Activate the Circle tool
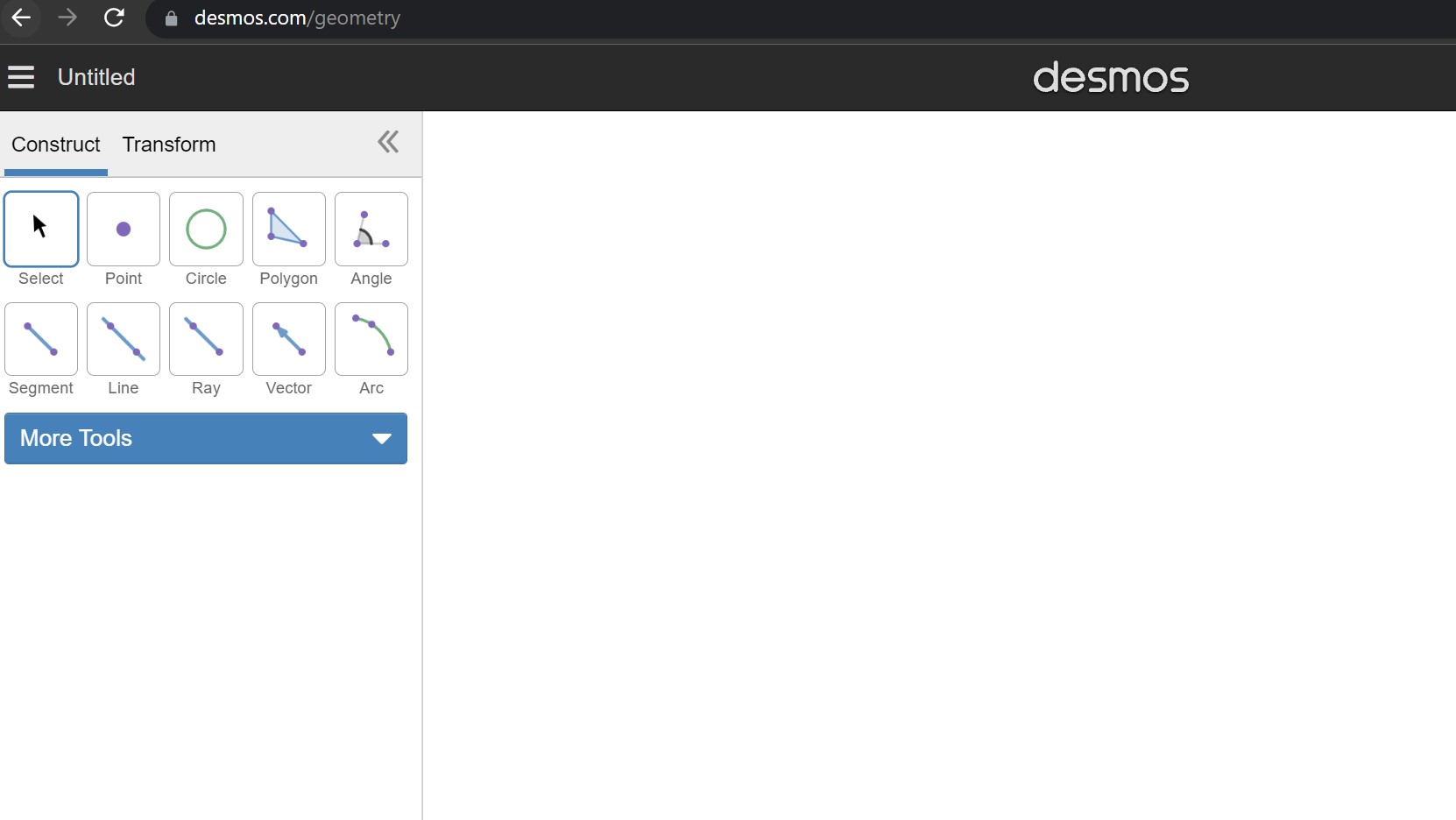 tap(206, 229)
